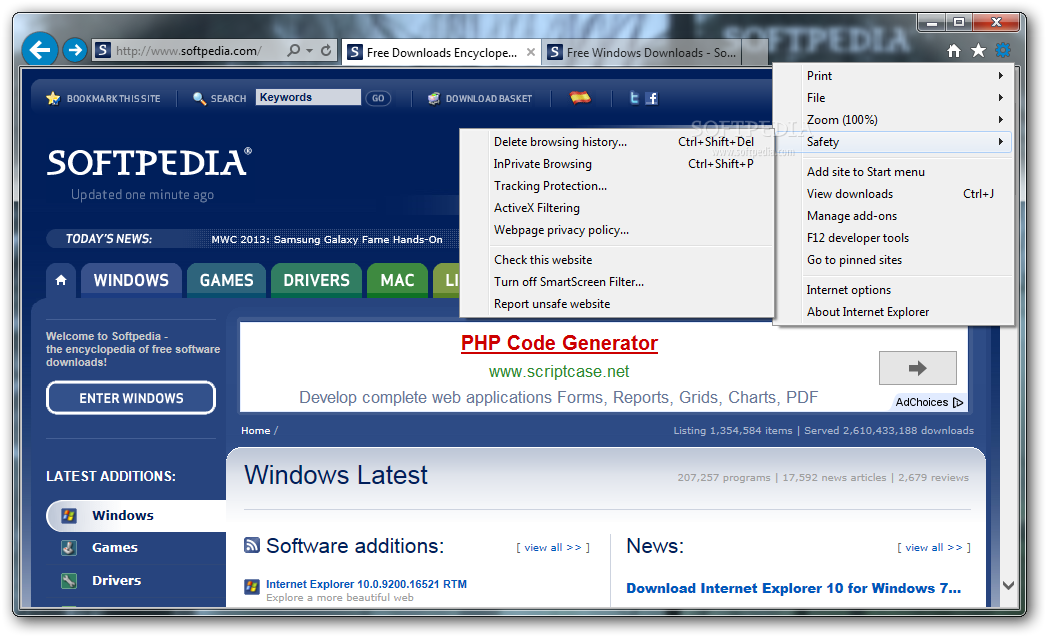Open F12 developer tools
Screen dimensions: 1047x637
pos(895,238)
